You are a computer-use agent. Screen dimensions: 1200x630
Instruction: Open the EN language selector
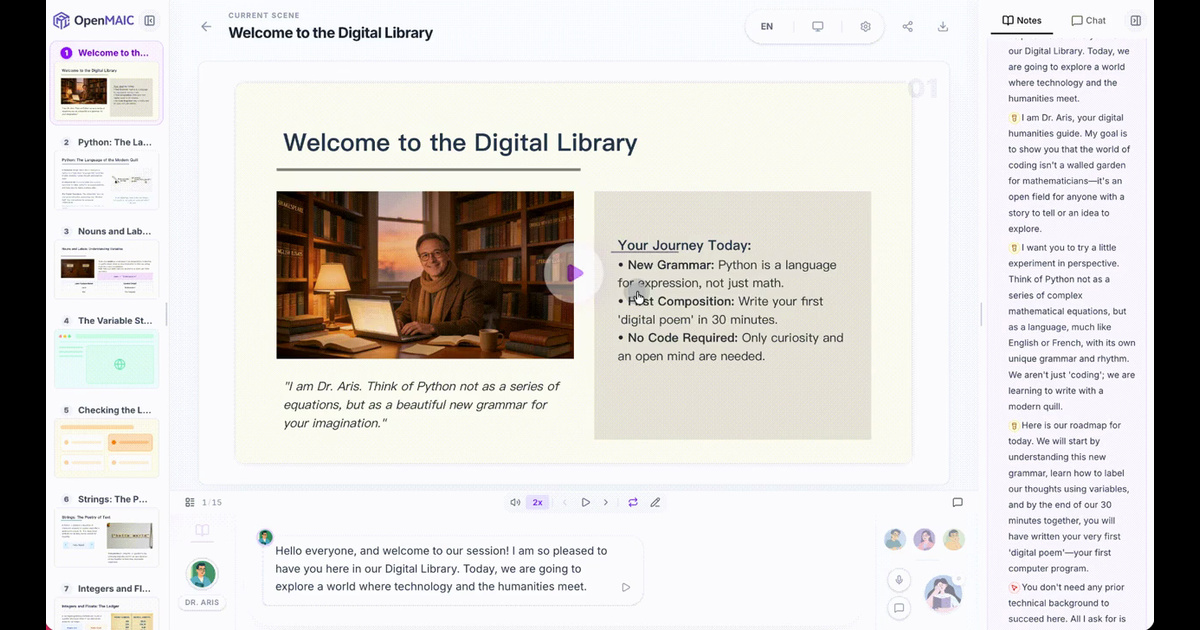(767, 27)
